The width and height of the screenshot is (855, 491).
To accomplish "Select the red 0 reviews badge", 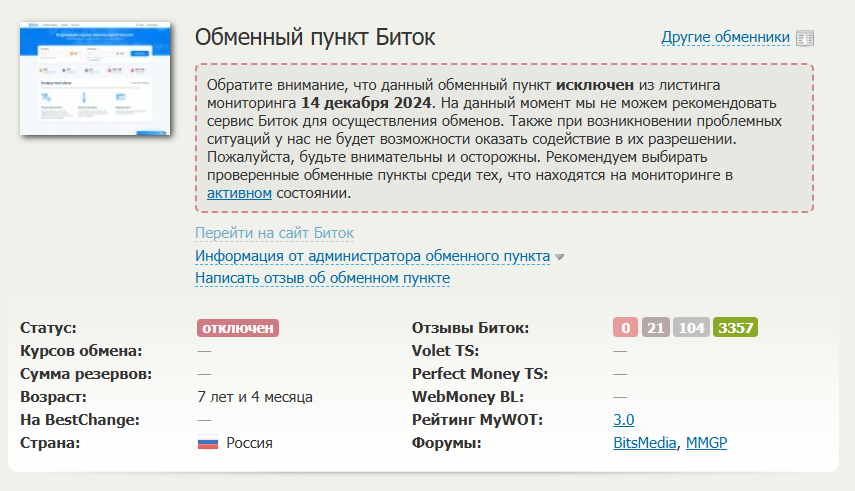I will point(625,328).
